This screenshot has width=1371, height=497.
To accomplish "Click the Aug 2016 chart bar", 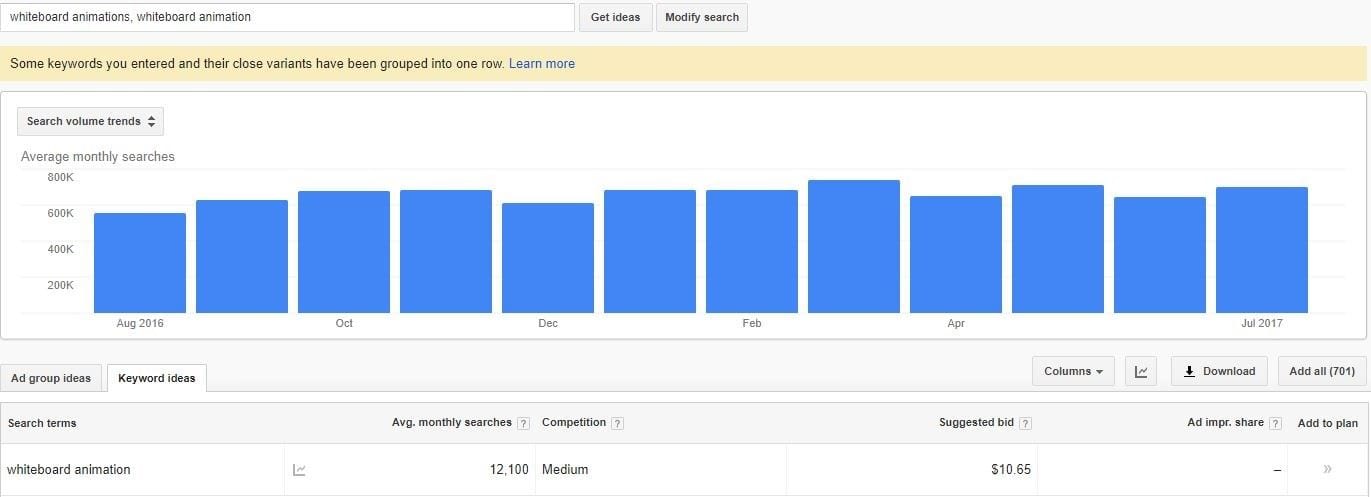I will pyautogui.click(x=140, y=263).
